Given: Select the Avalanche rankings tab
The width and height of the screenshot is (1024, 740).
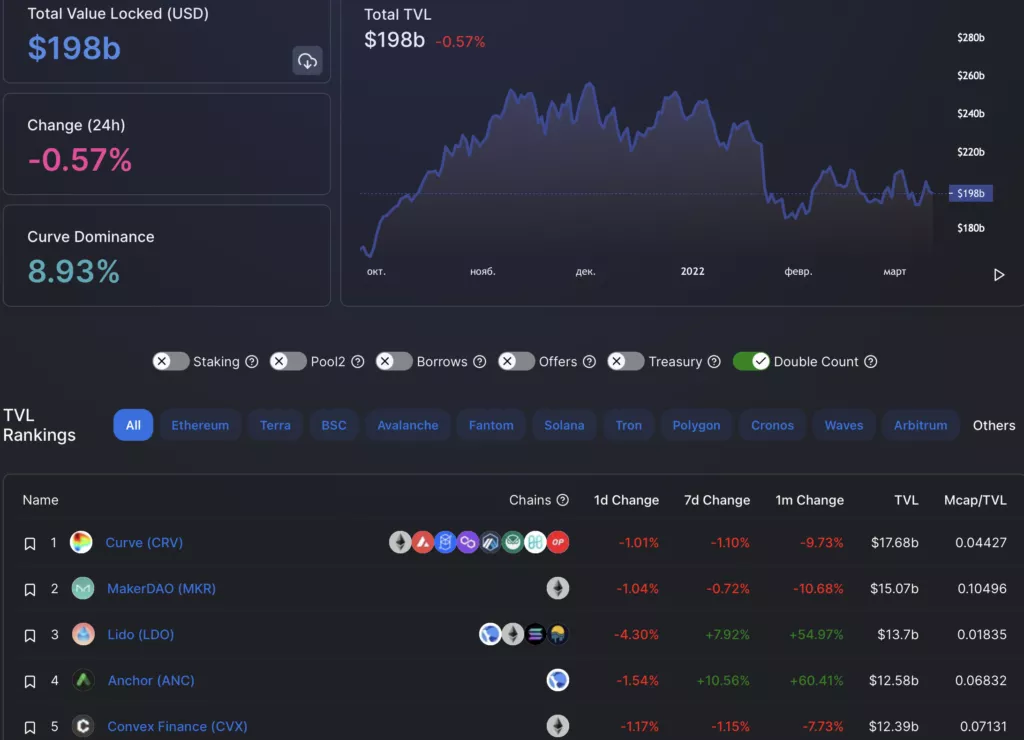Looking at the screenshot, I should [x=407, y=425].
